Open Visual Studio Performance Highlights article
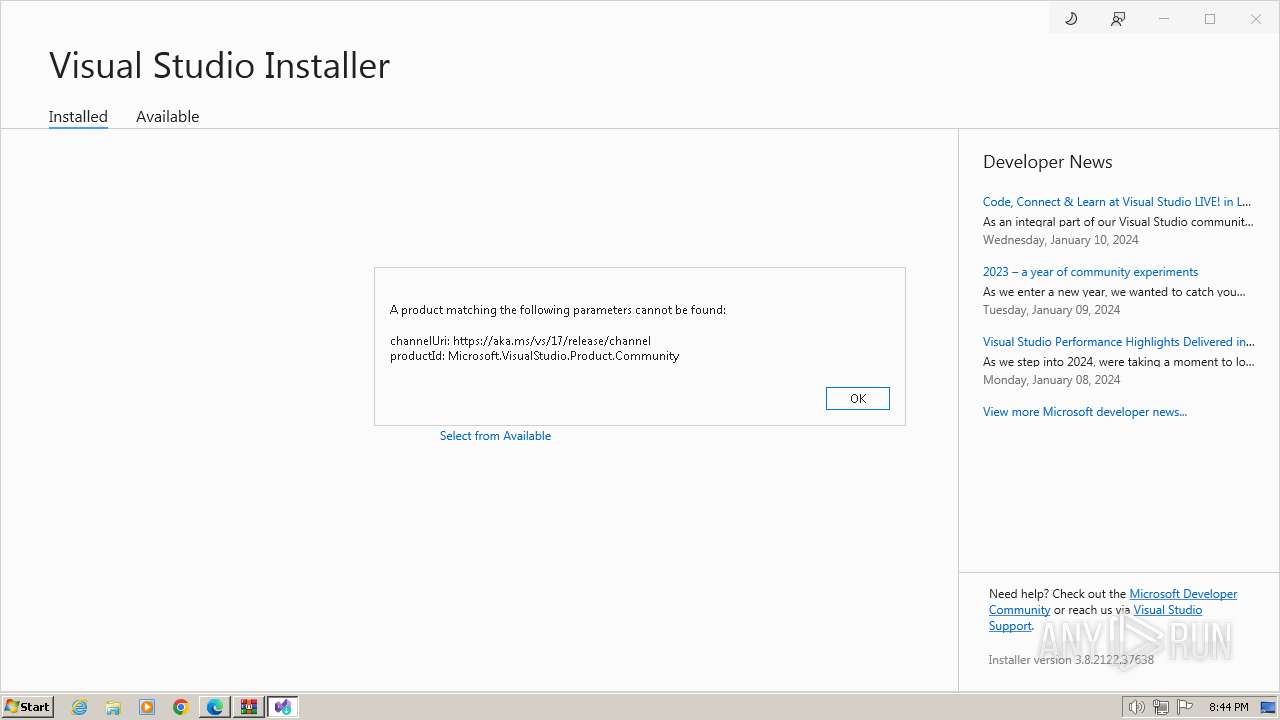 (1118, 342)
